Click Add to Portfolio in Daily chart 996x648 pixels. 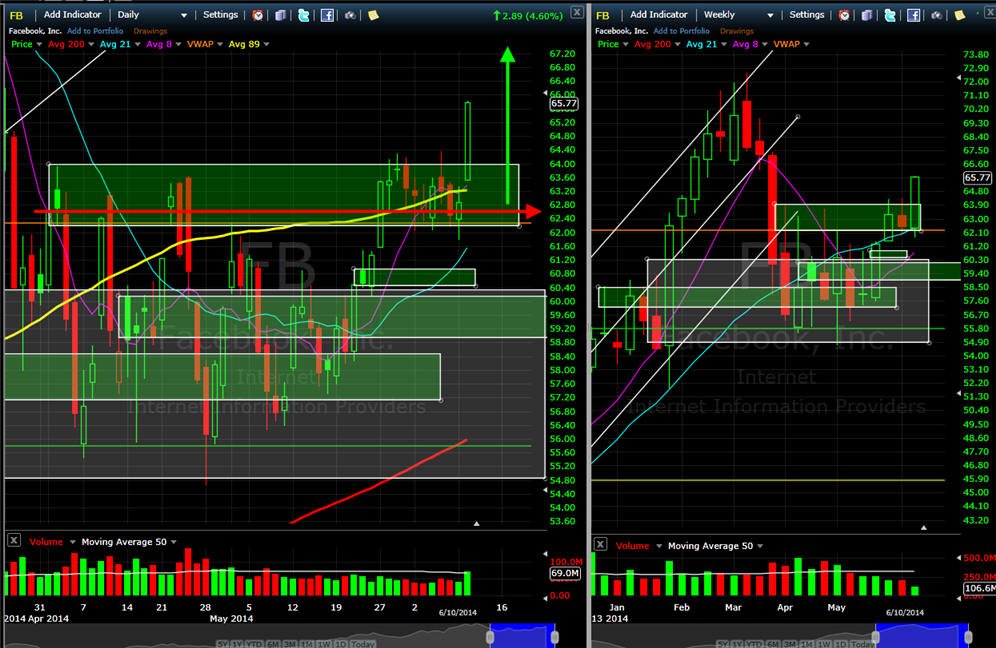[x=95, y=30]
